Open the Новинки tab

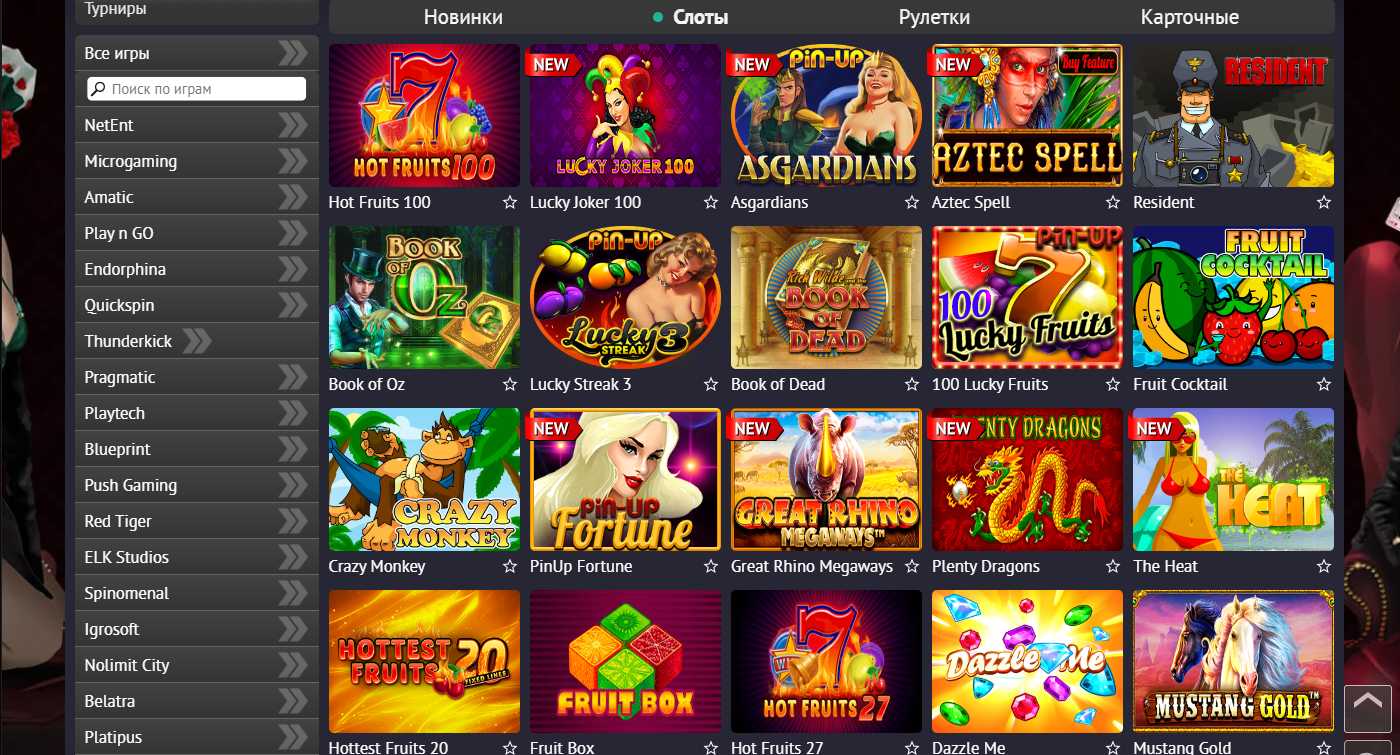point(463,17)
